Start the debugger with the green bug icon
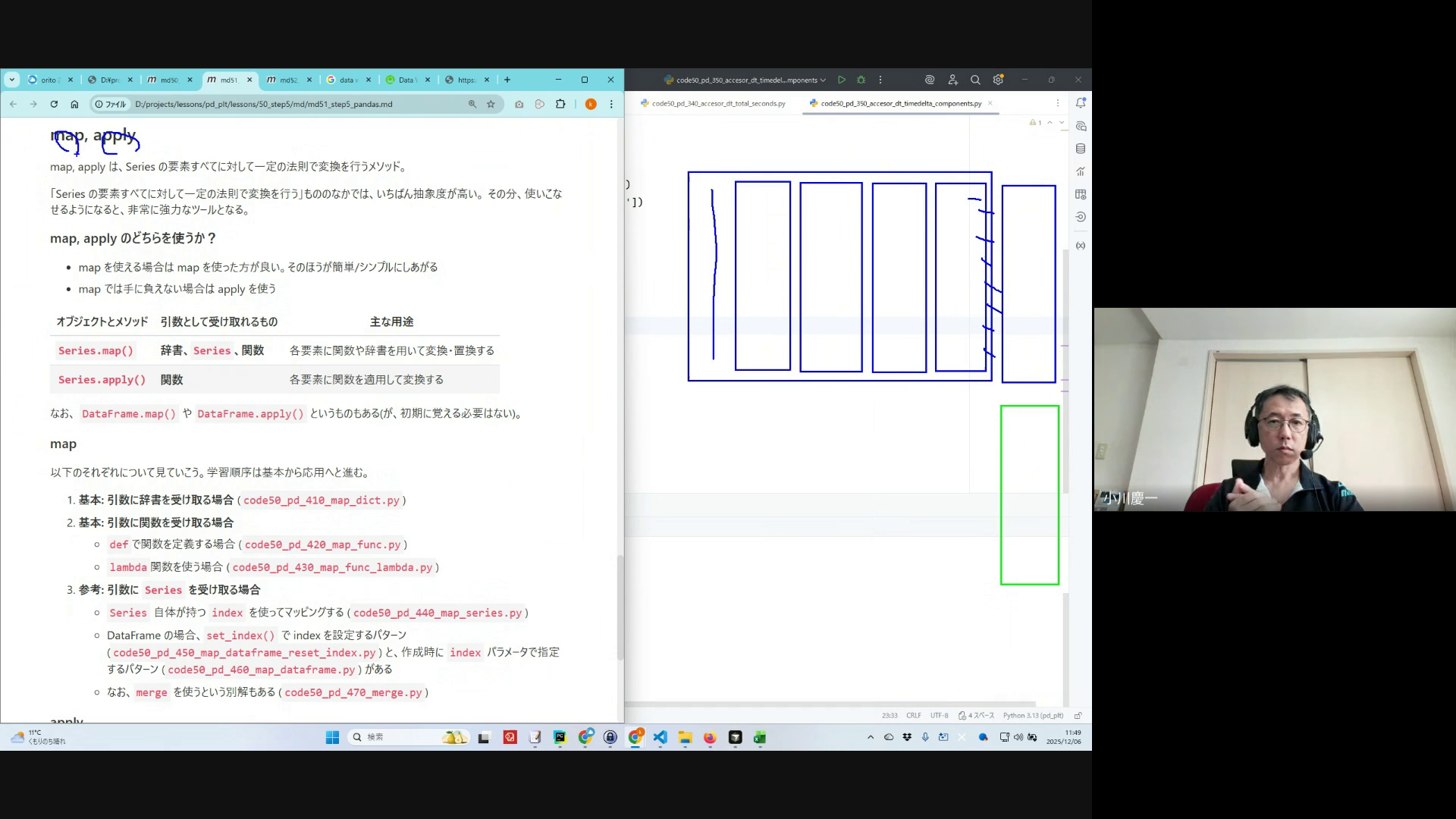 (861, 80)
